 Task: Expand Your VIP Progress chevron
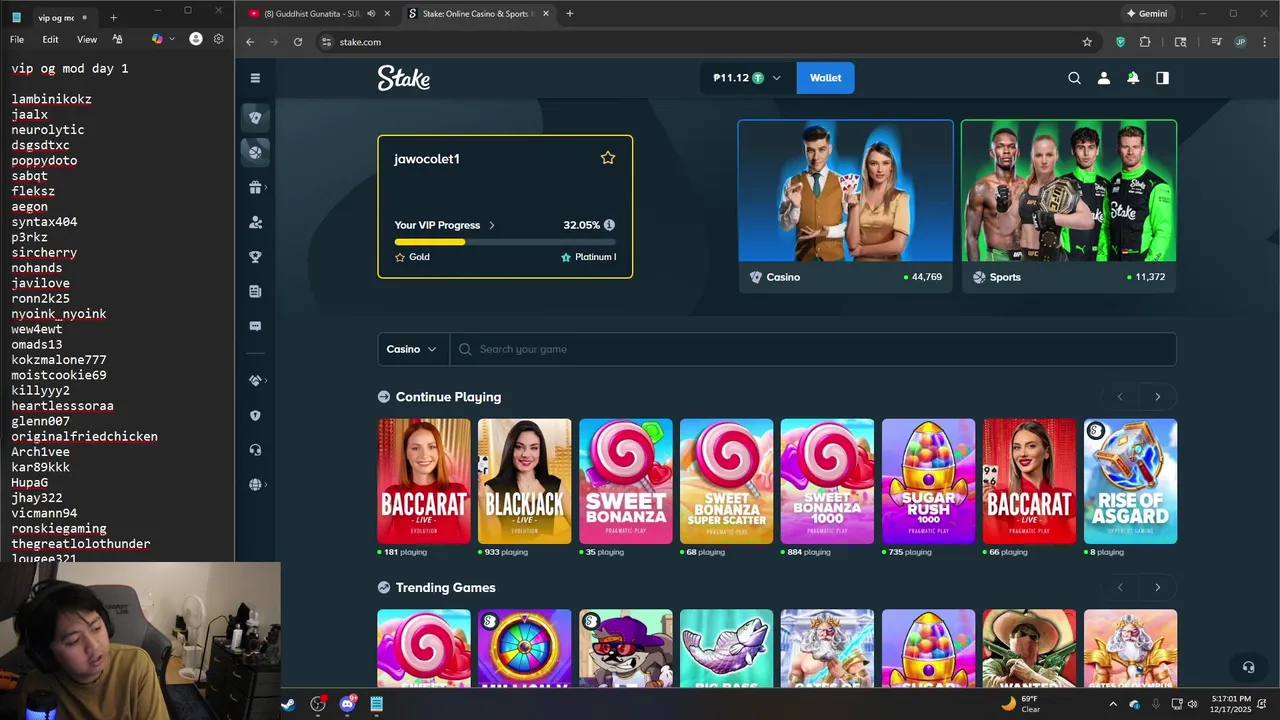pyautogui.click(x=492, y=225)
